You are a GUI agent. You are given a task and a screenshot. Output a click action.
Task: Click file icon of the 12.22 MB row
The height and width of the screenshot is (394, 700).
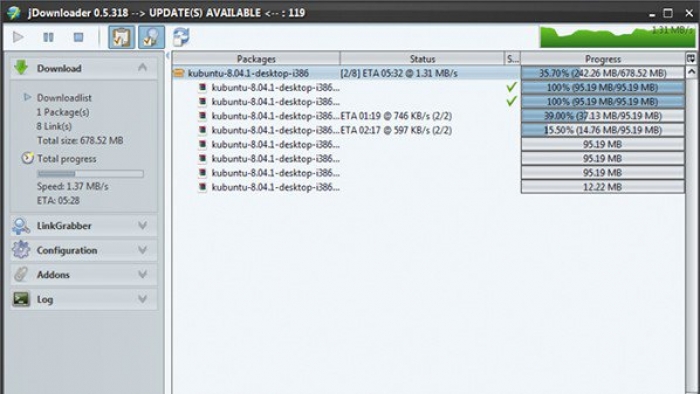coord(202,187)
